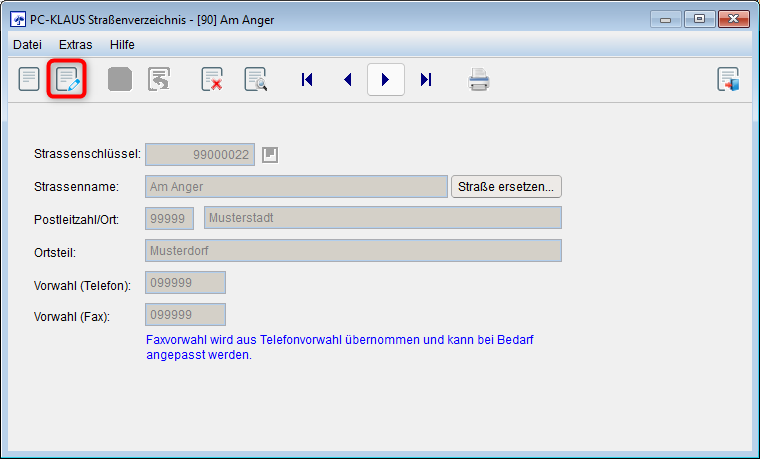Go to the previous record
The image size is (760, 459).
click(347, 79)
